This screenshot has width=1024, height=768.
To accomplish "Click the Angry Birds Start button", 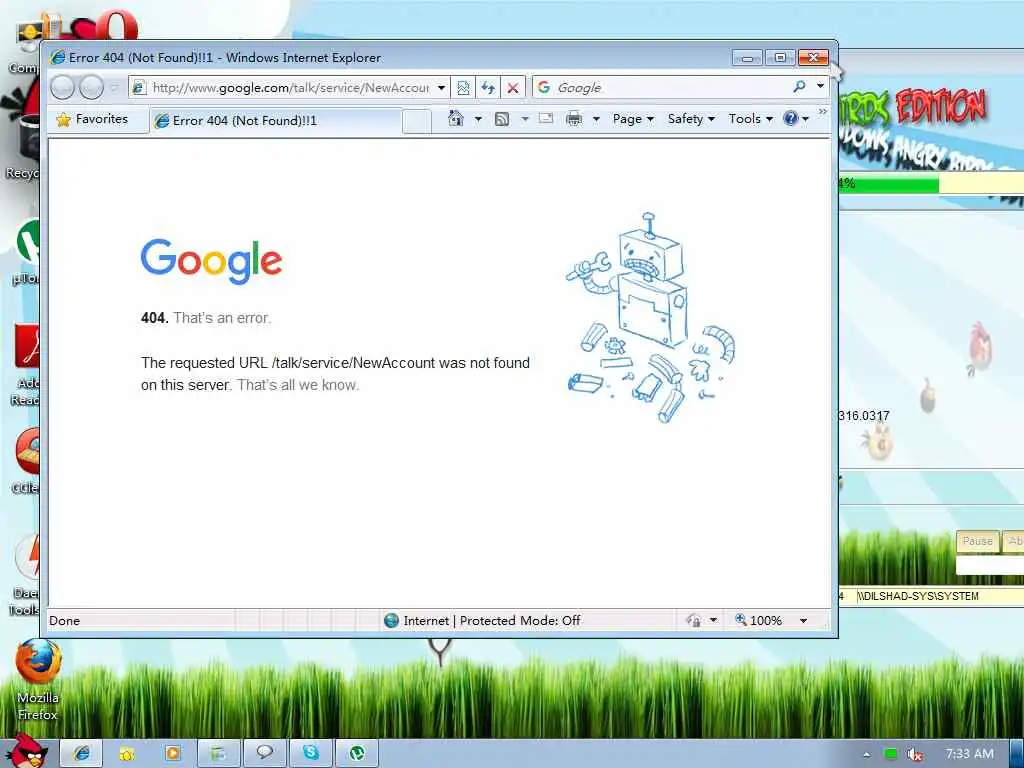I will pyautogui.click(x=26, y=752).
